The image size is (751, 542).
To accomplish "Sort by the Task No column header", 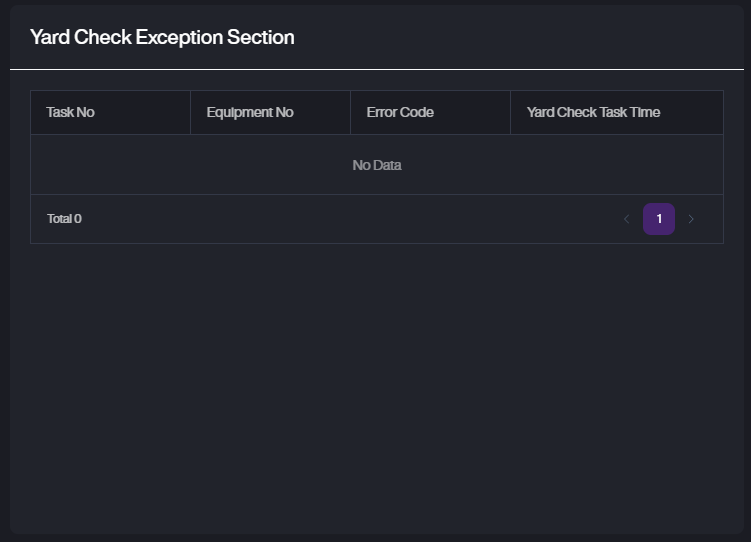I will tap(71, 112).
